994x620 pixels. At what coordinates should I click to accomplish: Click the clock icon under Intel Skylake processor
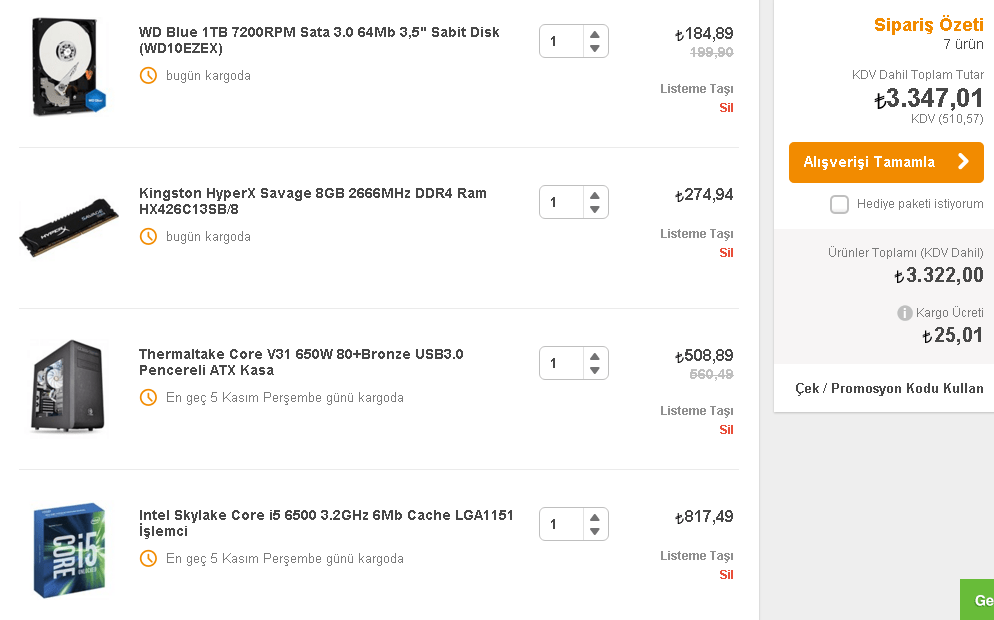click(x=148, y=559)
